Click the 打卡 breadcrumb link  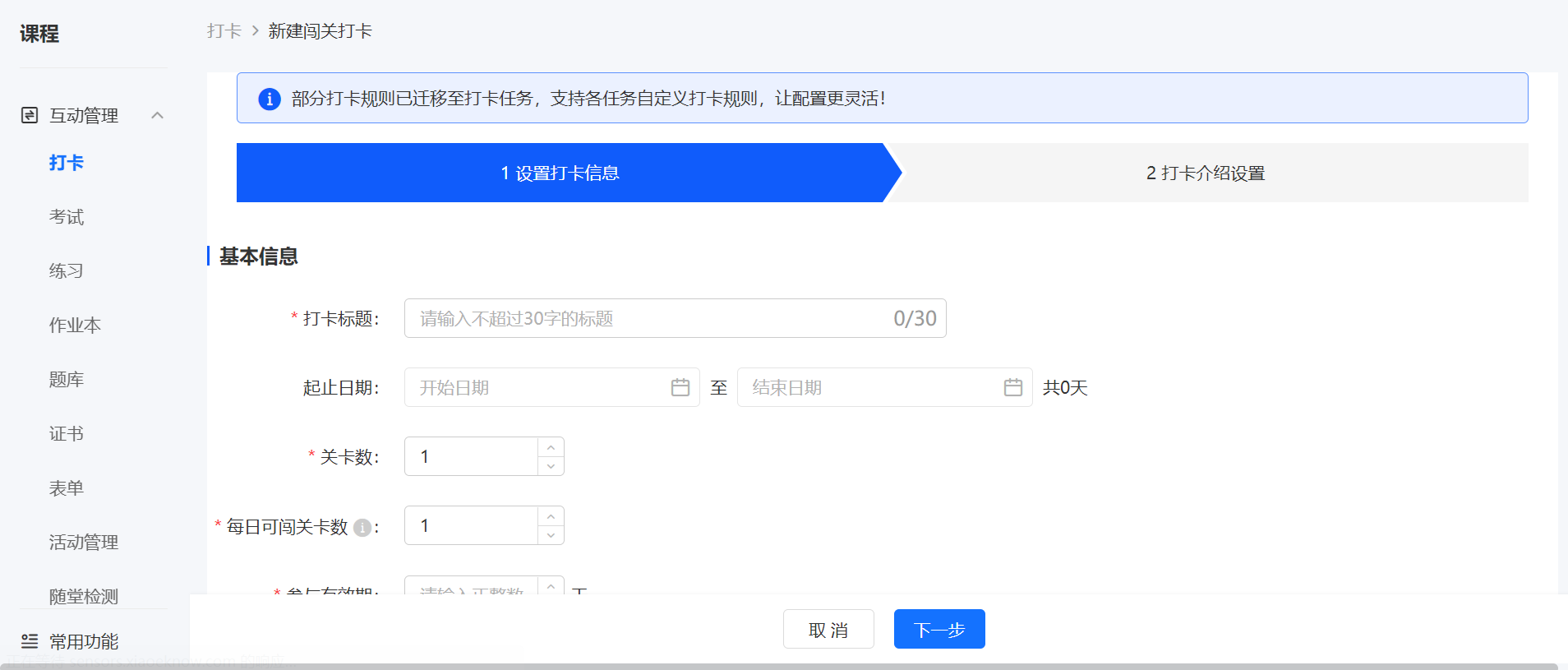pyautogui.click(x=224, y=31)
